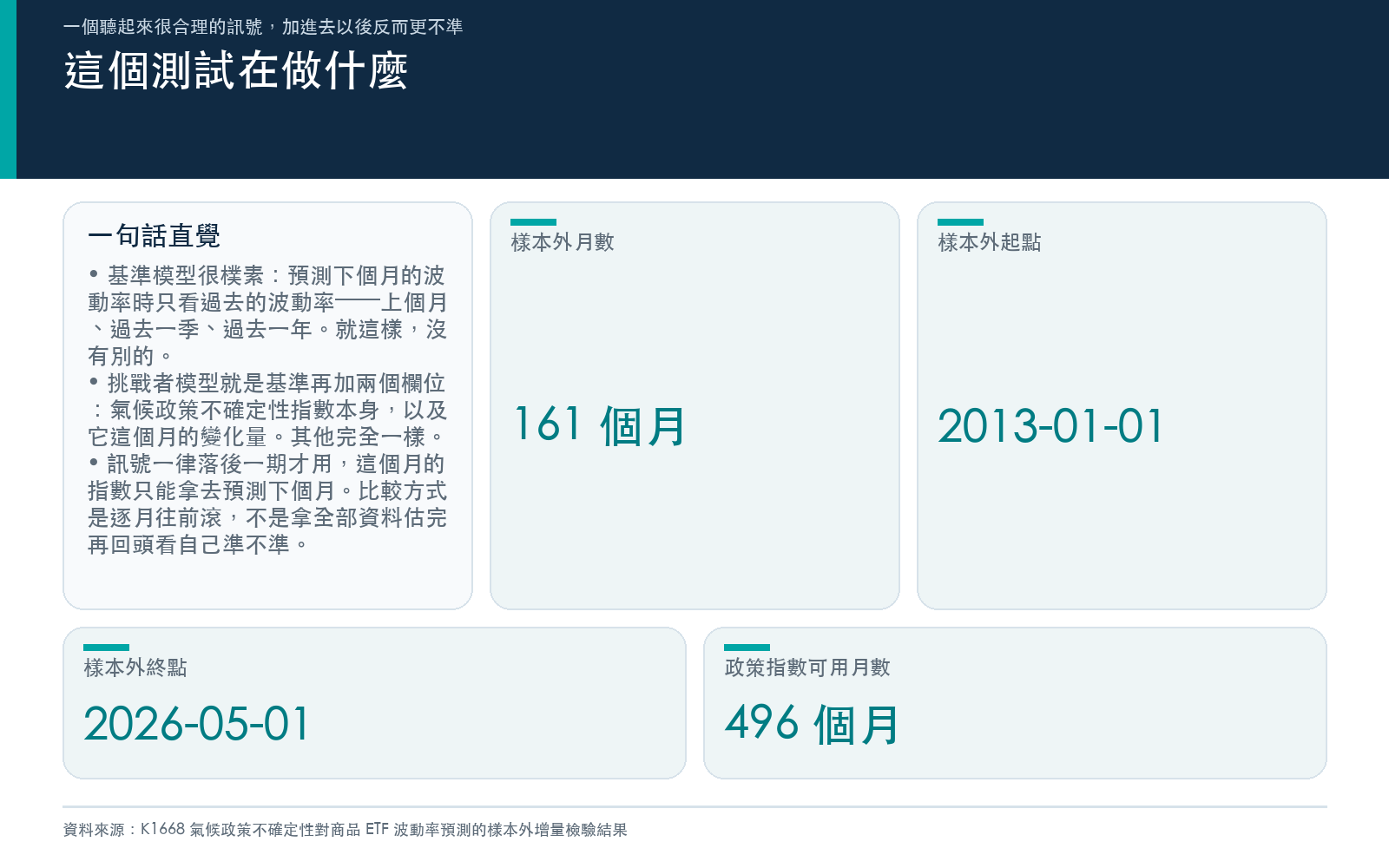Screen dimensions: 1389x868
Task: Click the value 161 個月
Action: pyautogui.click(x=600, y=425)
